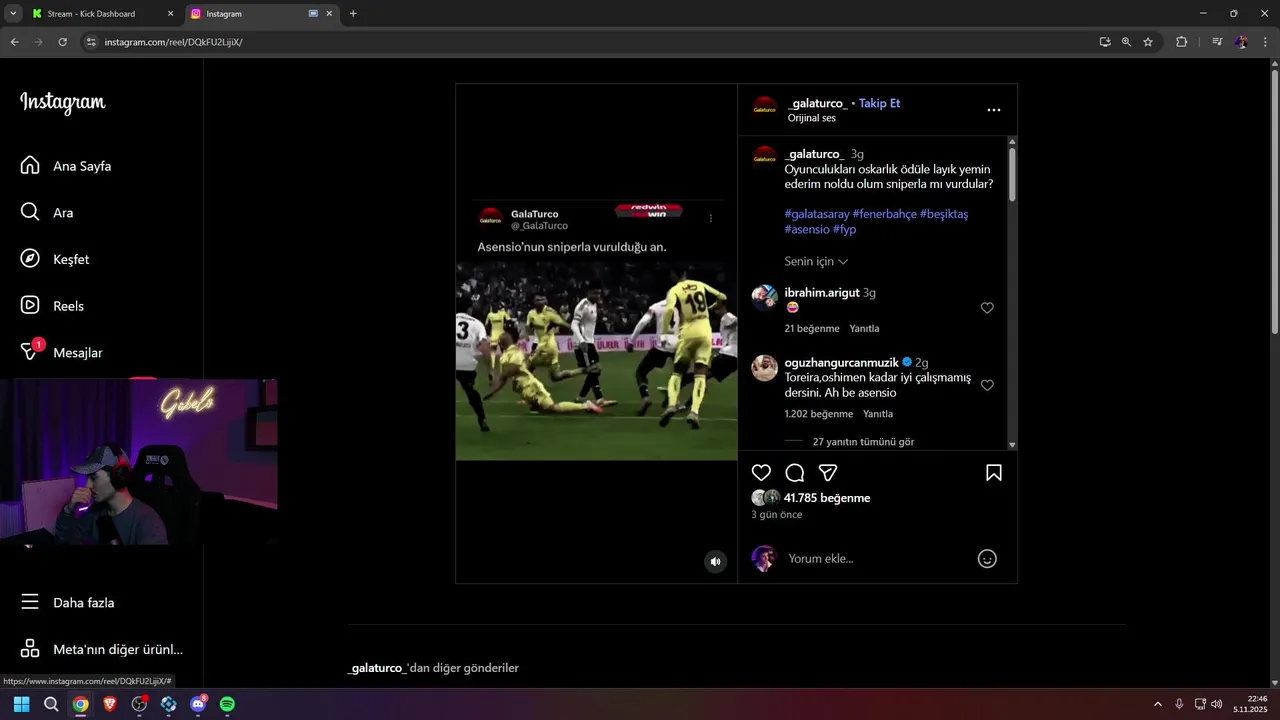
Task: Open oguzhangurcanmuzik profile
Action: pyautogui.click(x=842, y=362)
